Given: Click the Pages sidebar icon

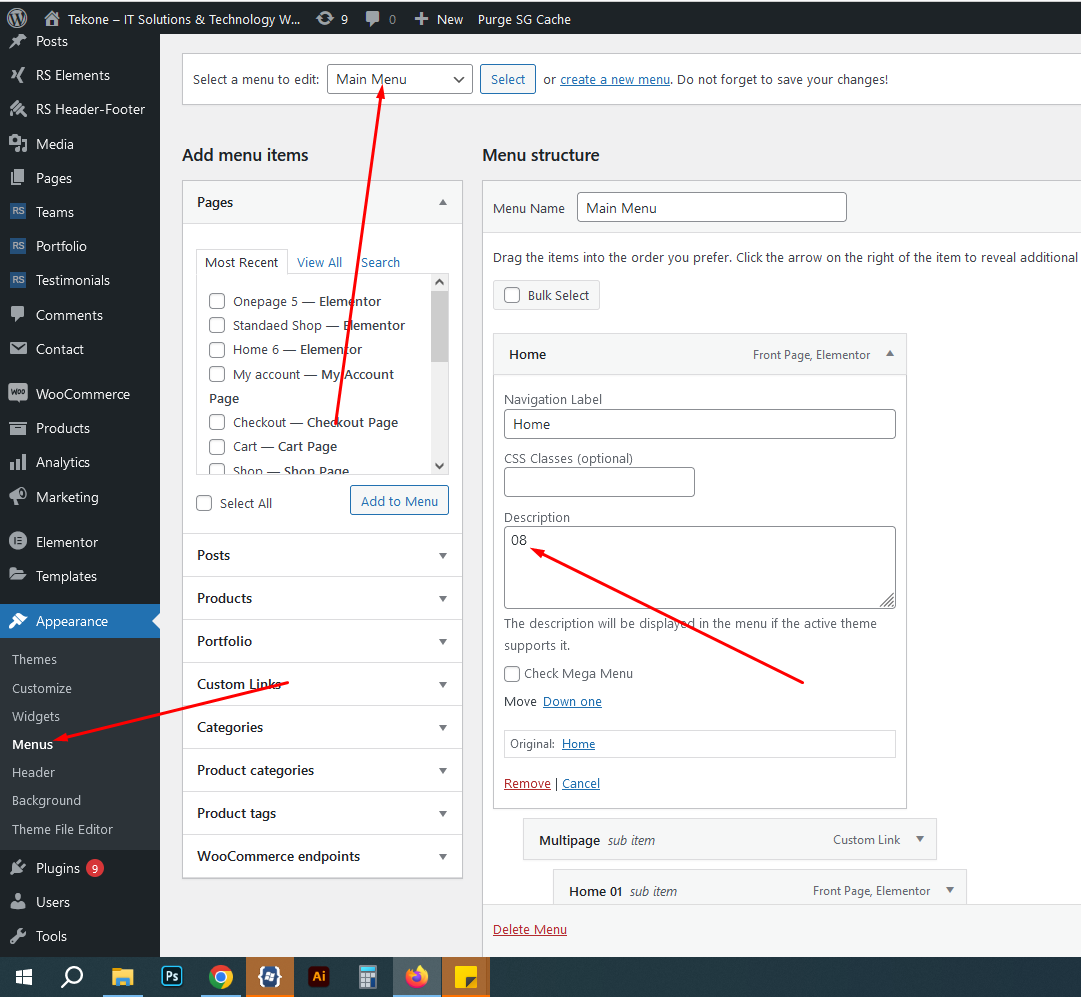Looking at the screenshot, I should click(18, 178).
